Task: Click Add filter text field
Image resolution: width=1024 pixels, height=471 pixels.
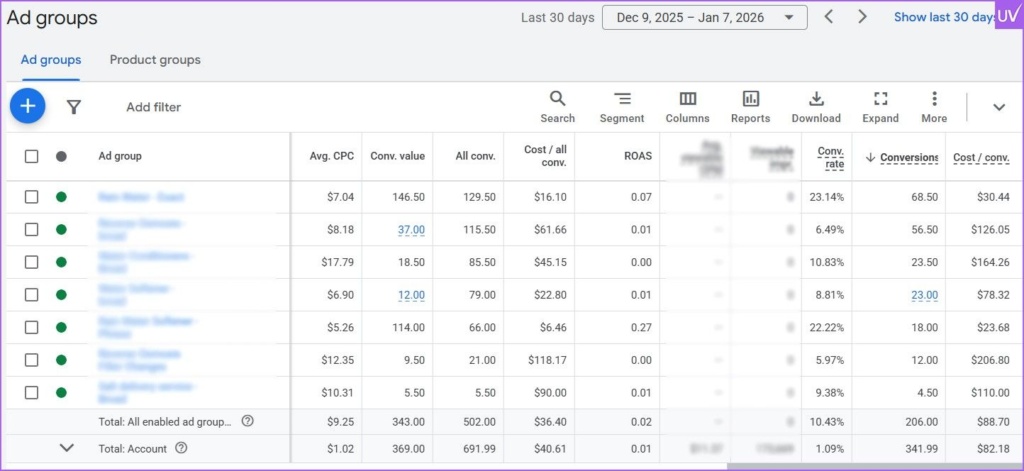Action: [x=154, y=107]
